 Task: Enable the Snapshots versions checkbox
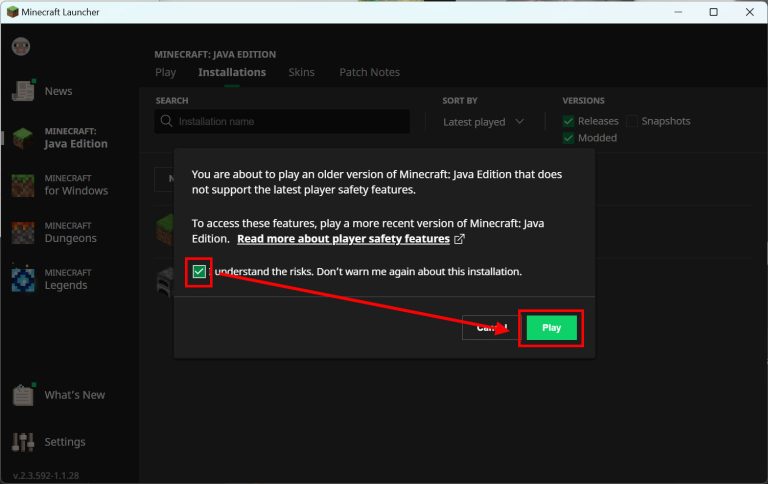tap(632, 121)
